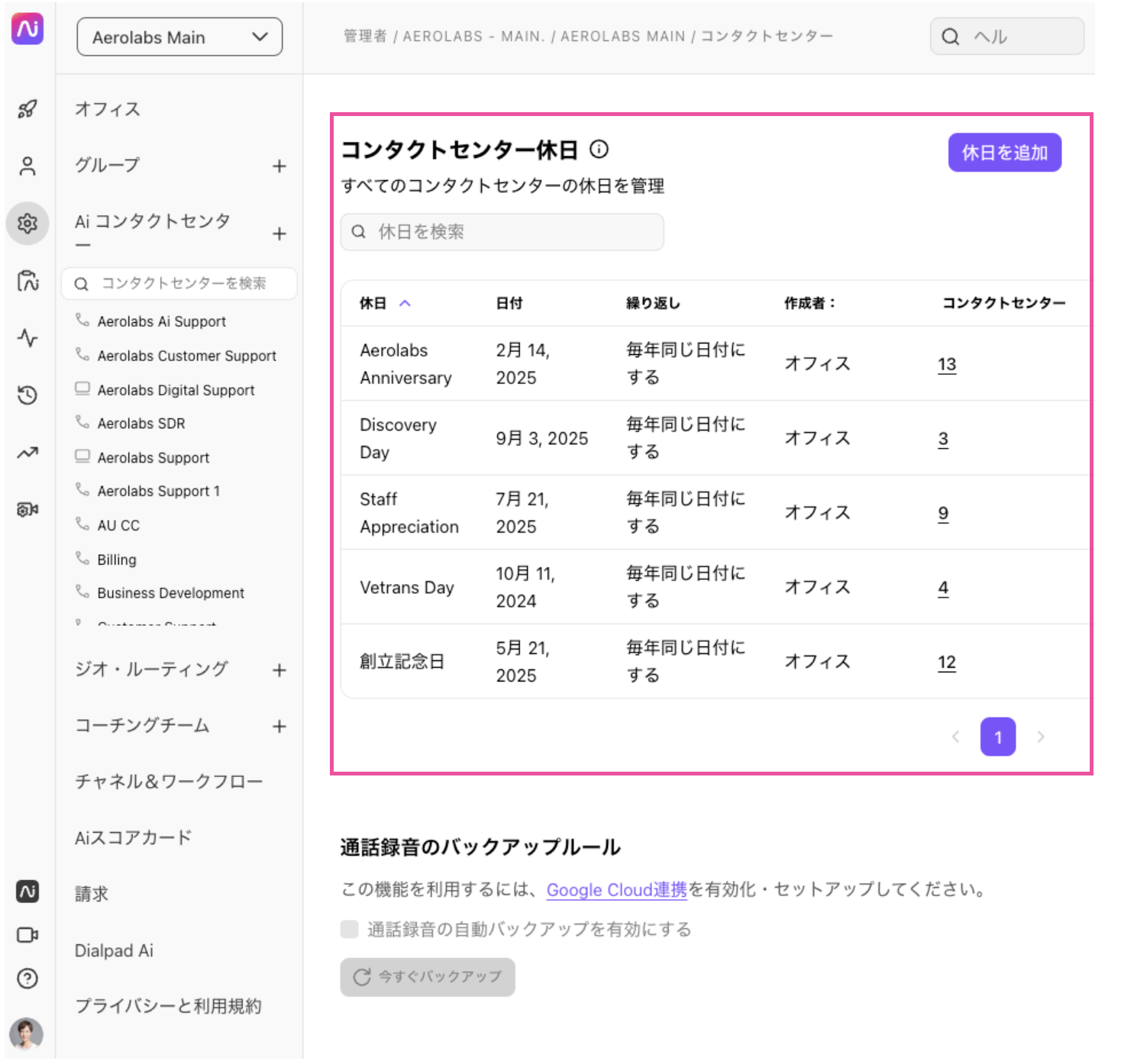The width and height of the screenshot is (1121, 1064).
Task: Open the rocket launch icon in left rail
Action: (27, 109)
